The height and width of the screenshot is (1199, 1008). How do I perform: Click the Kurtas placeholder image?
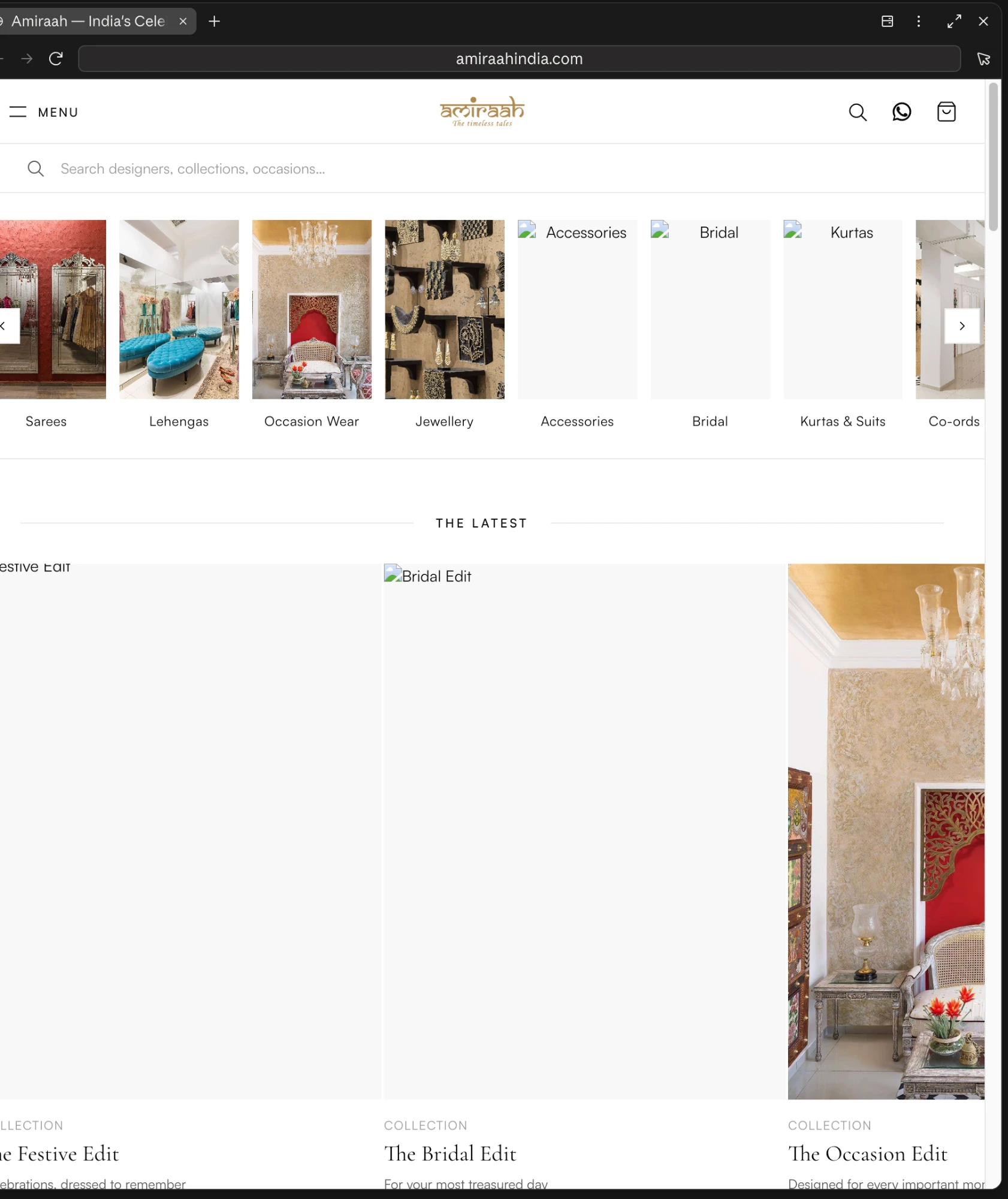coord(843,309)
